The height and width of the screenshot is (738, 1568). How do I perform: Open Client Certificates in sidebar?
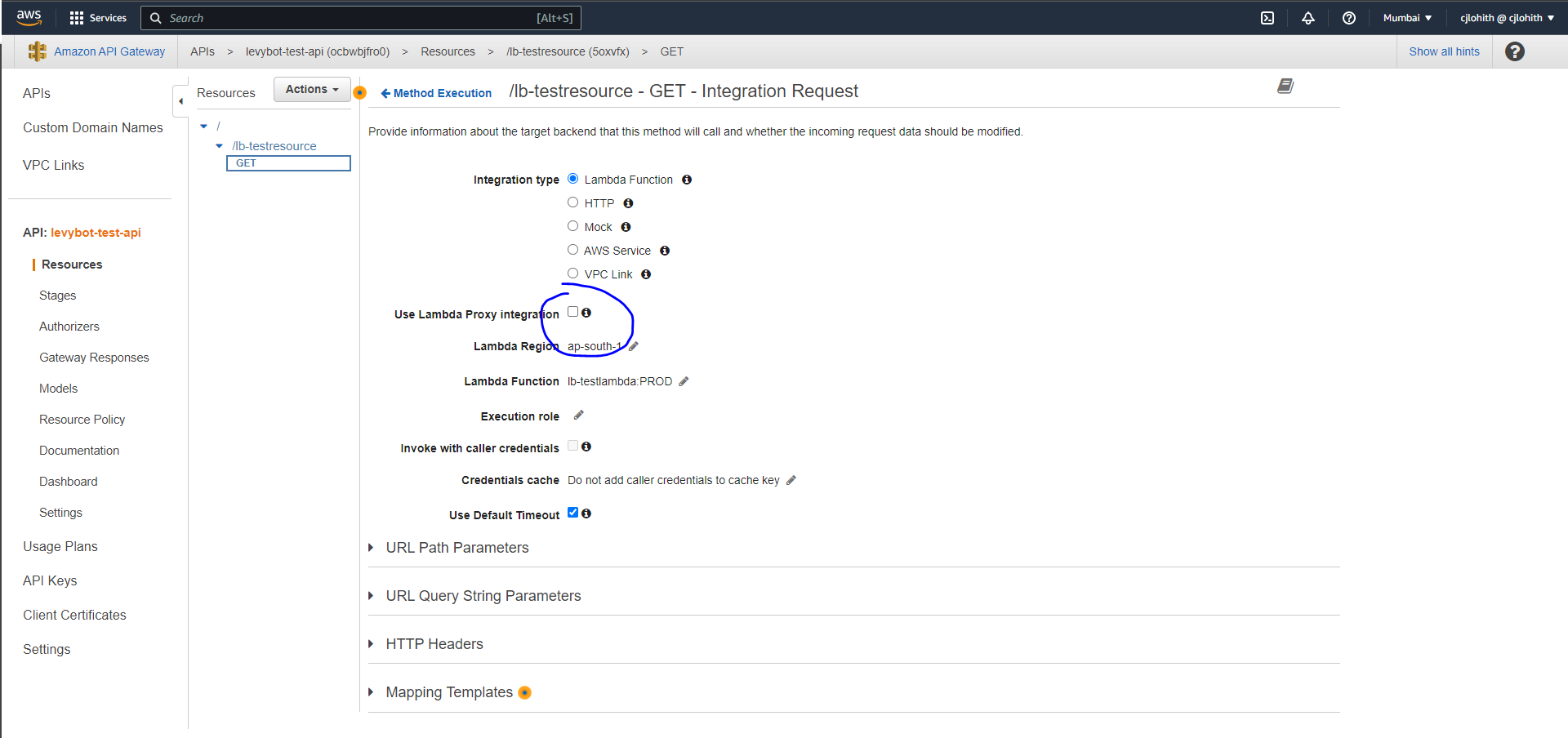[x=74, y=615]
